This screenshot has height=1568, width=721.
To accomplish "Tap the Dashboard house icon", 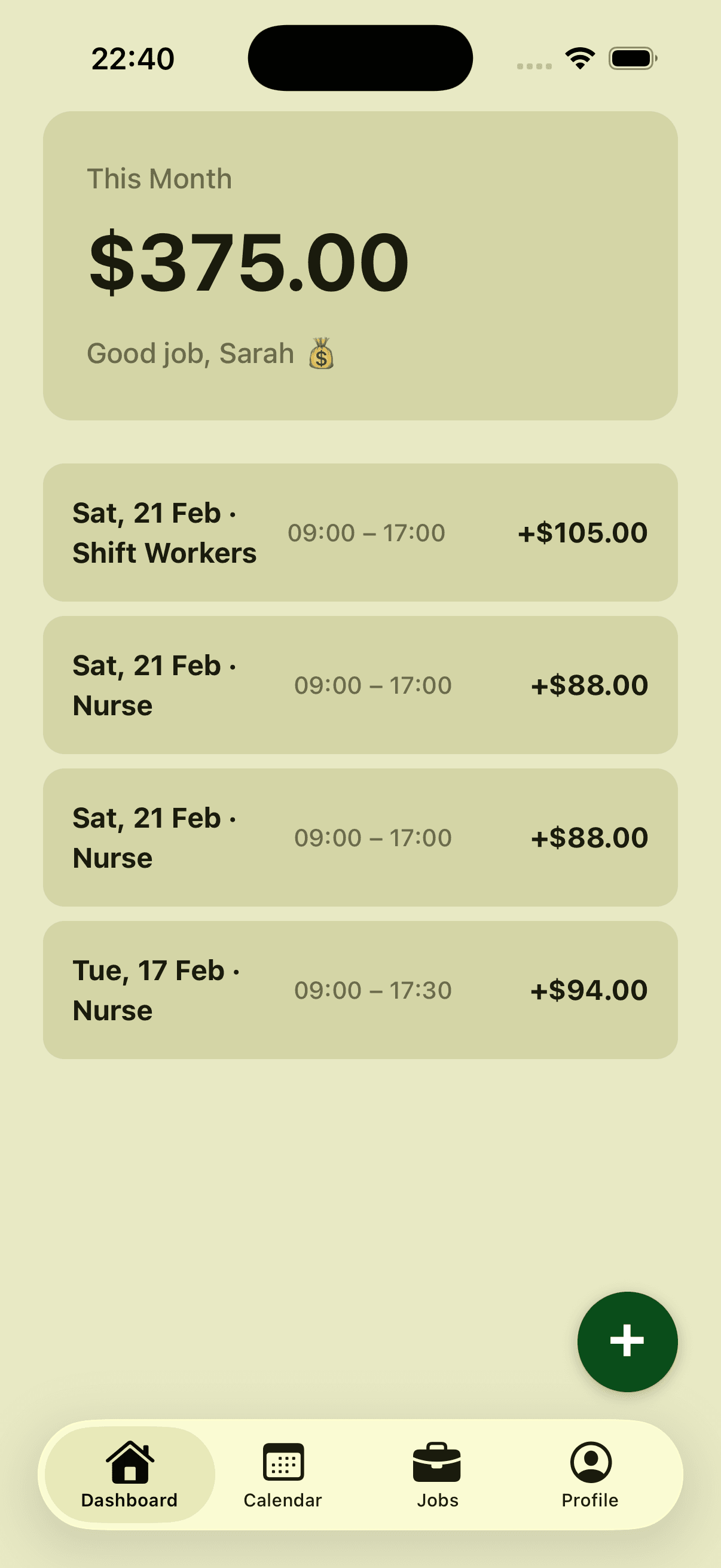I will coord(130,1462).
